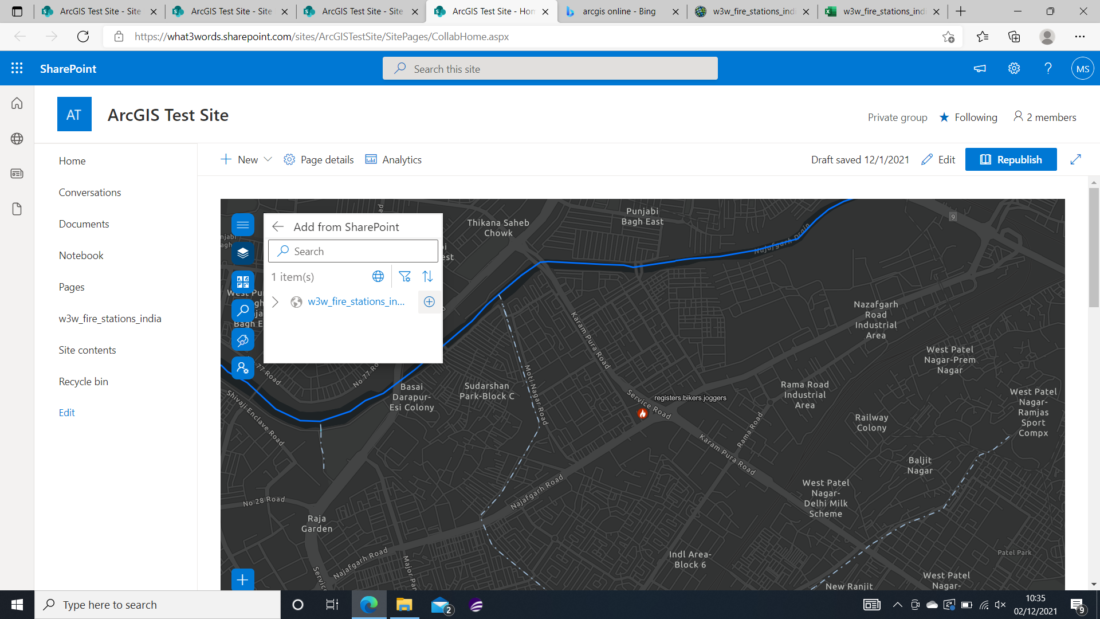1100x619 pixels.
Task: Click the Edit link under site navigation
Action: (x=67, y=413)
